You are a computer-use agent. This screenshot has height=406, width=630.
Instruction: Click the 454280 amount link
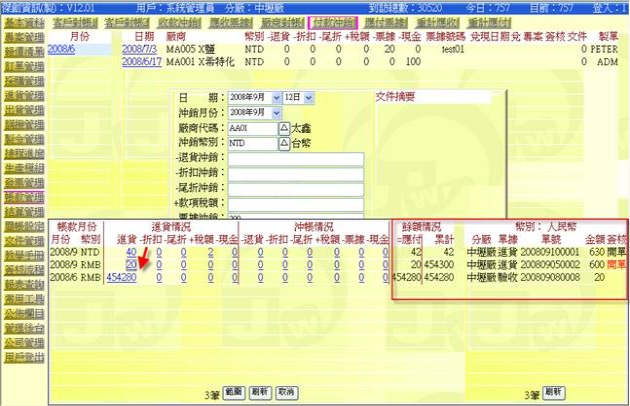[120, 277]
